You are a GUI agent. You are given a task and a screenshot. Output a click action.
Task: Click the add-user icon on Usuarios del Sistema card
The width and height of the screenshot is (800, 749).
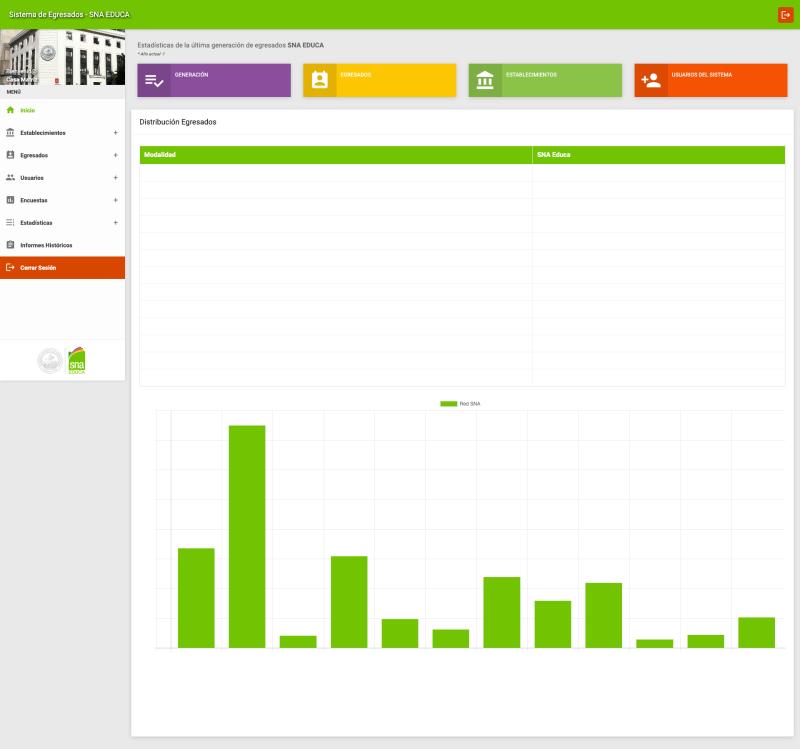(651, 81)
